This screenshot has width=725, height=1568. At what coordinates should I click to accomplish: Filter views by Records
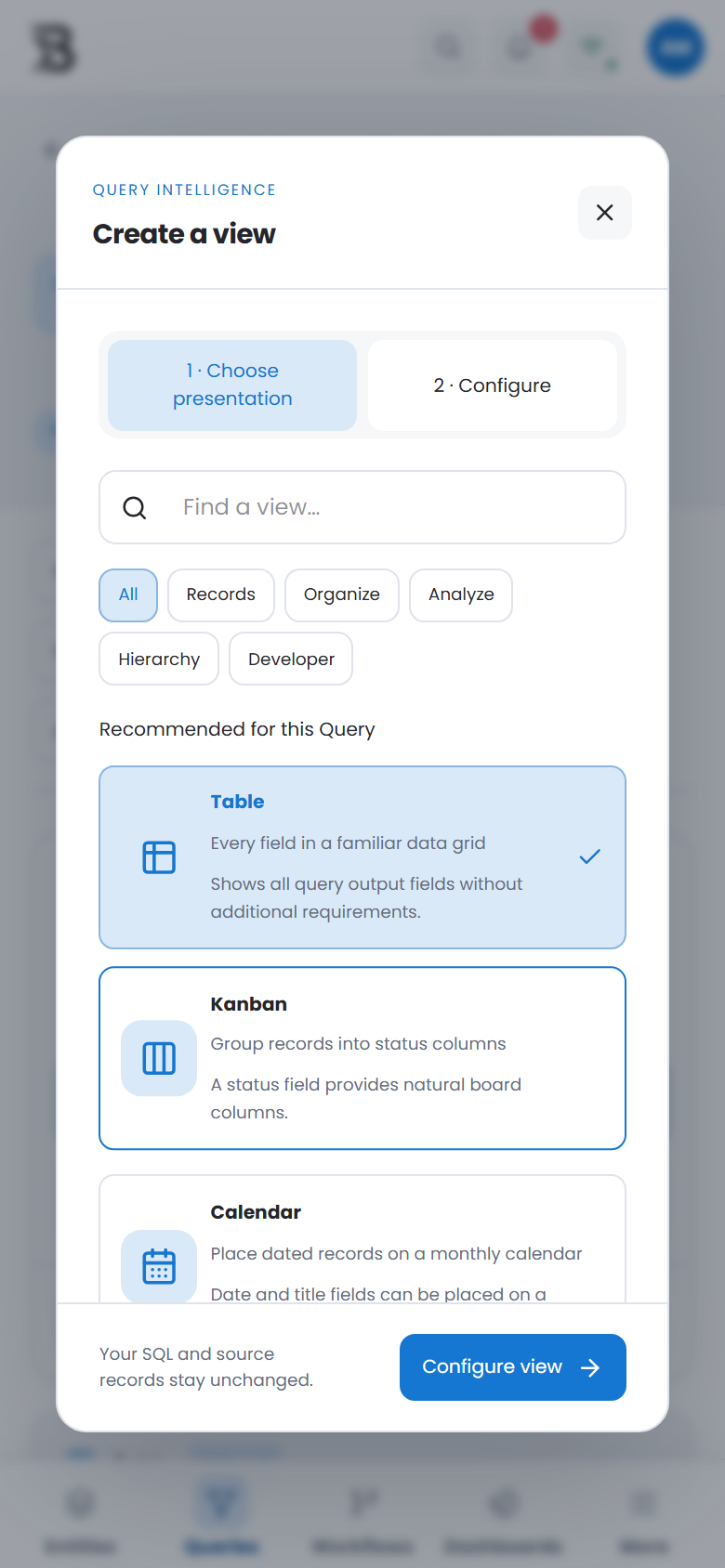(221, 595)
